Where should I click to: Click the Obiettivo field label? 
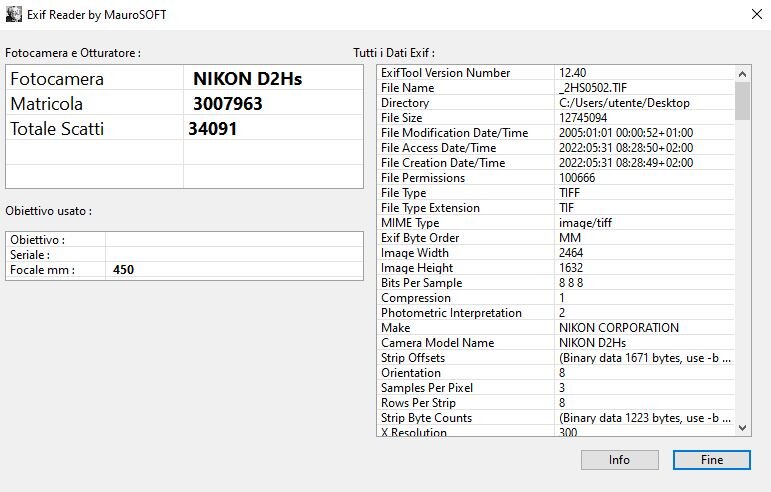click(x=37, y=240)
